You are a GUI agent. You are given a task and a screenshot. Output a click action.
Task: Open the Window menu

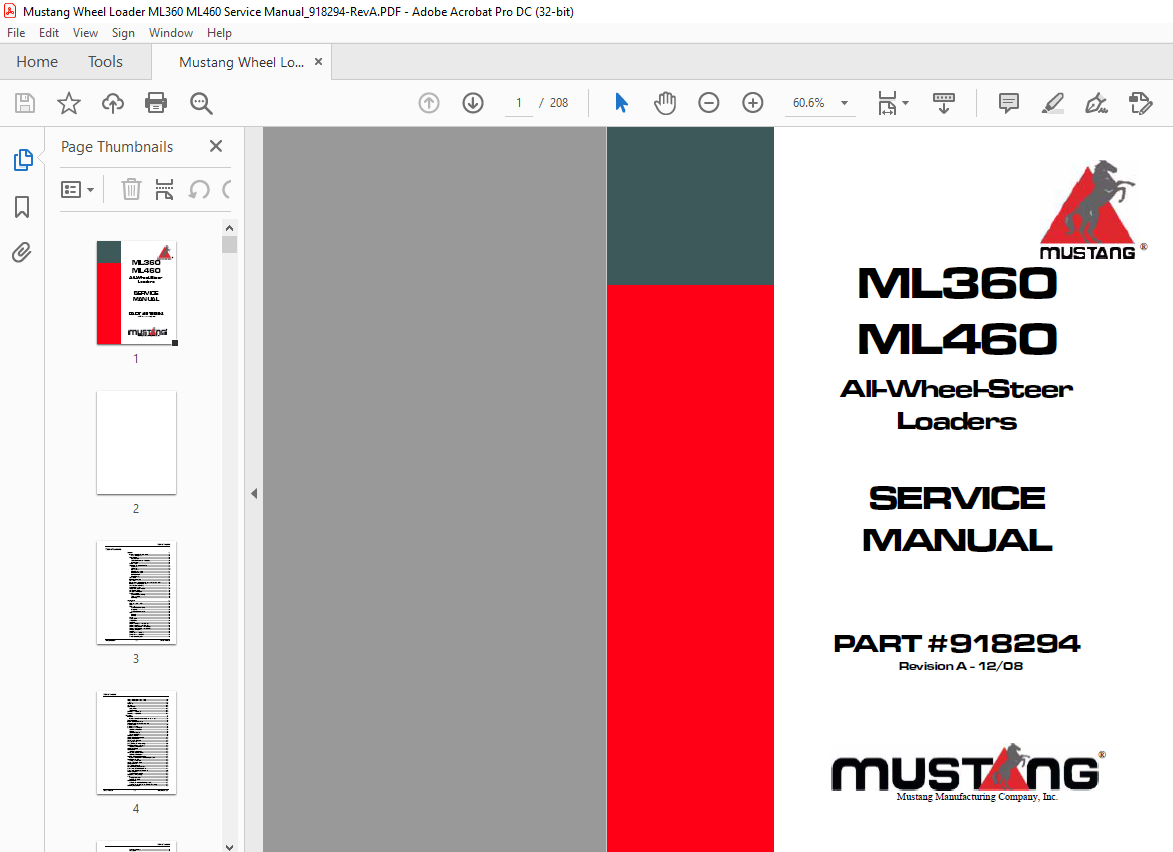coord(171,33)
